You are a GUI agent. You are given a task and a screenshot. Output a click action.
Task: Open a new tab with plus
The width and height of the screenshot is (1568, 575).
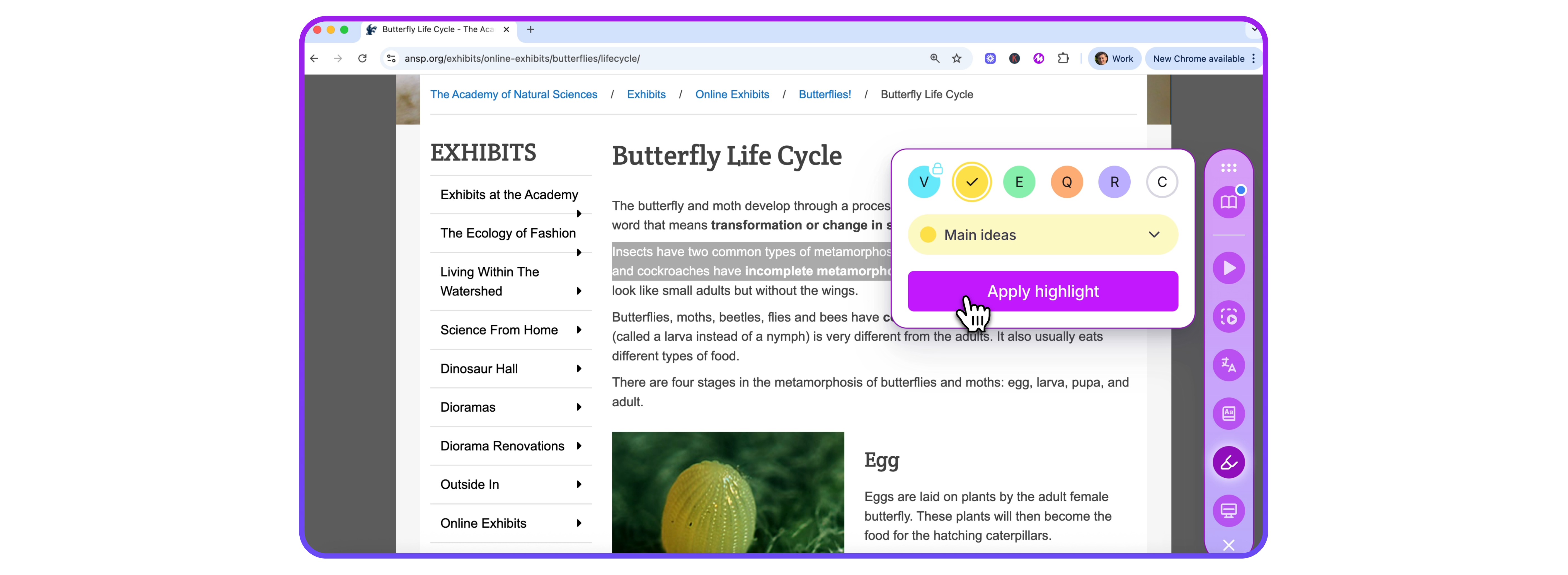pos(530,29)
